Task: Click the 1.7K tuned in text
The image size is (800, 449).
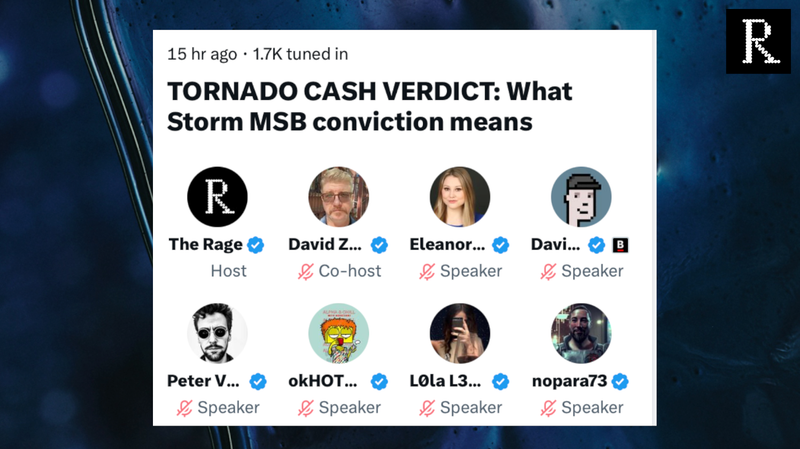Action: click(x=300, y=54)
